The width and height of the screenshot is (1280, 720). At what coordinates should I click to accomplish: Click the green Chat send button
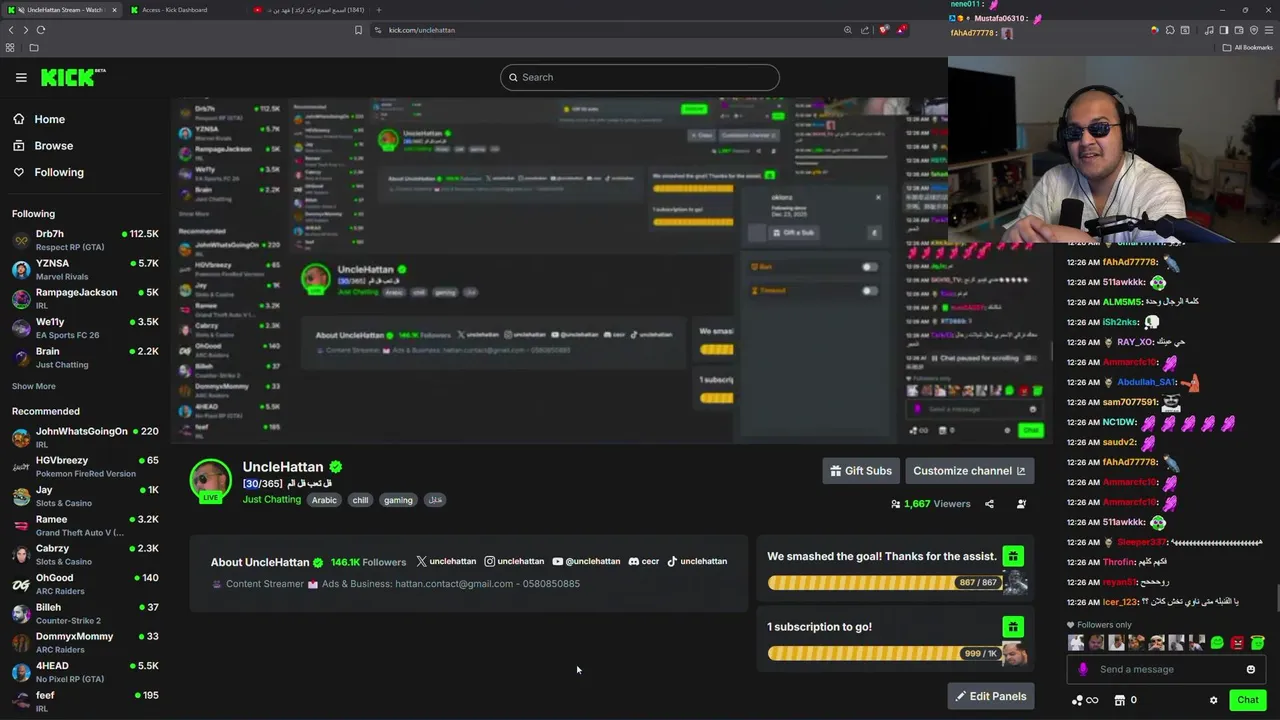pyautogui.click(x=1247, y=700)
